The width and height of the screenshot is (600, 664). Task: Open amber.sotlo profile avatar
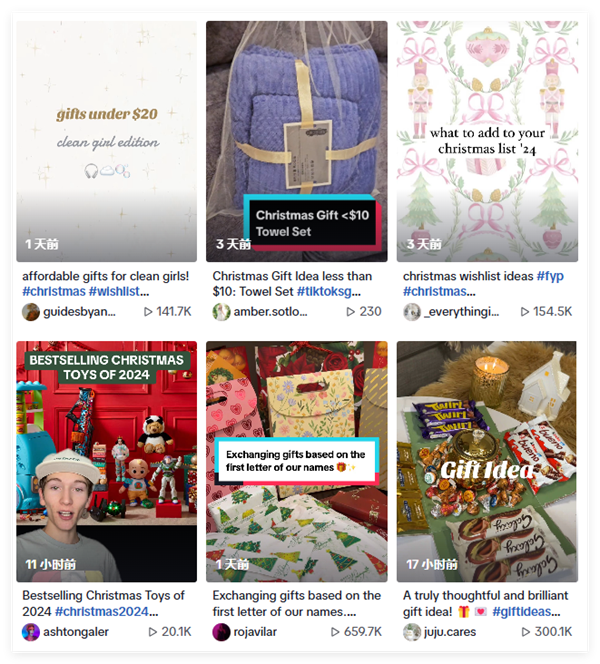[221, 312]
